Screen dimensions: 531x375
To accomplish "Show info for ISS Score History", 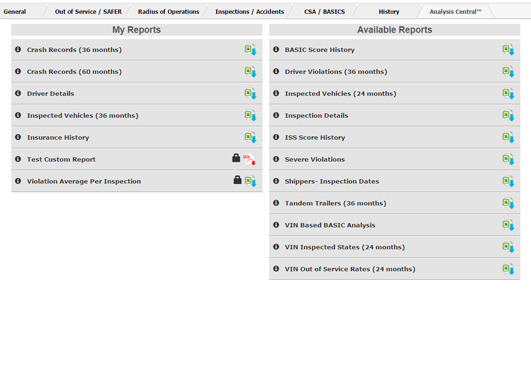I will pos(276,137).
